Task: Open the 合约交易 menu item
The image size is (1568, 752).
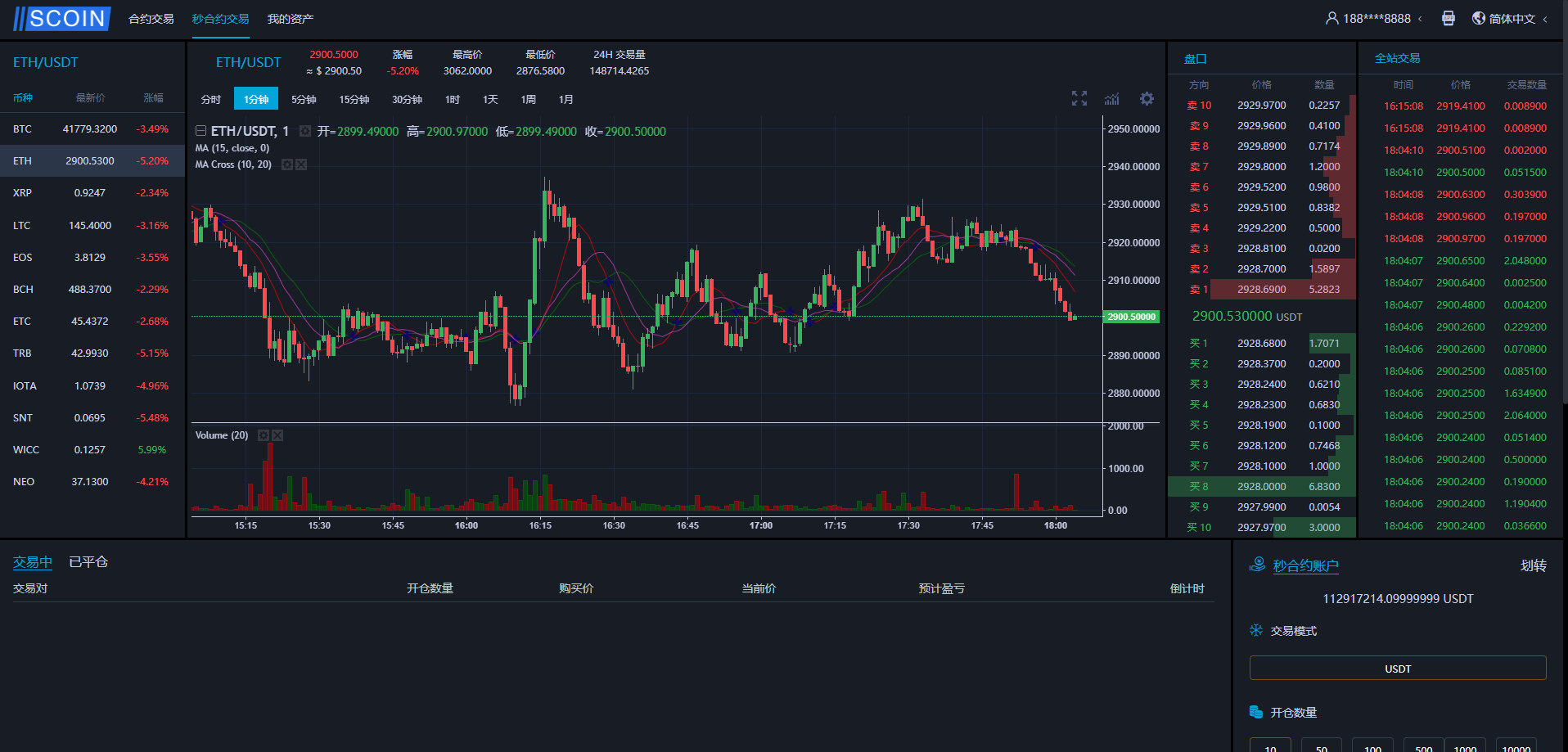Action: pyautogui.click(x=151, y=19)
